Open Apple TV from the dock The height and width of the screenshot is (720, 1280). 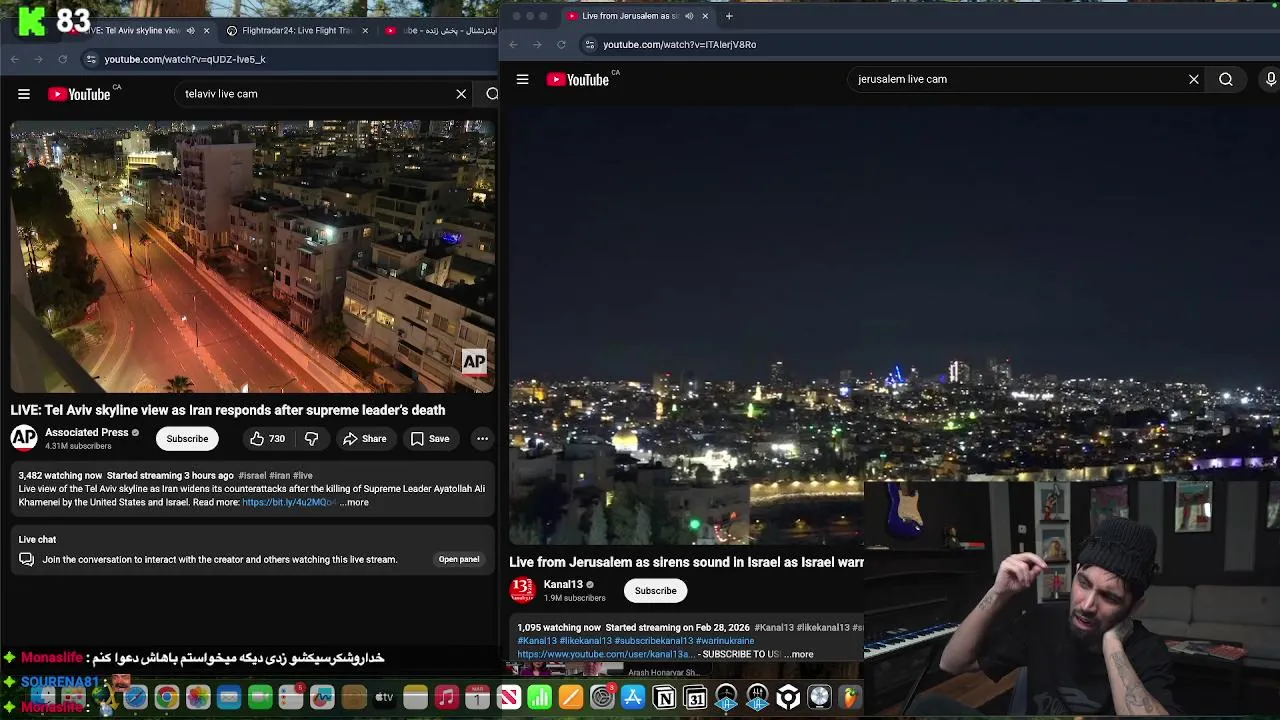point(384,698)
